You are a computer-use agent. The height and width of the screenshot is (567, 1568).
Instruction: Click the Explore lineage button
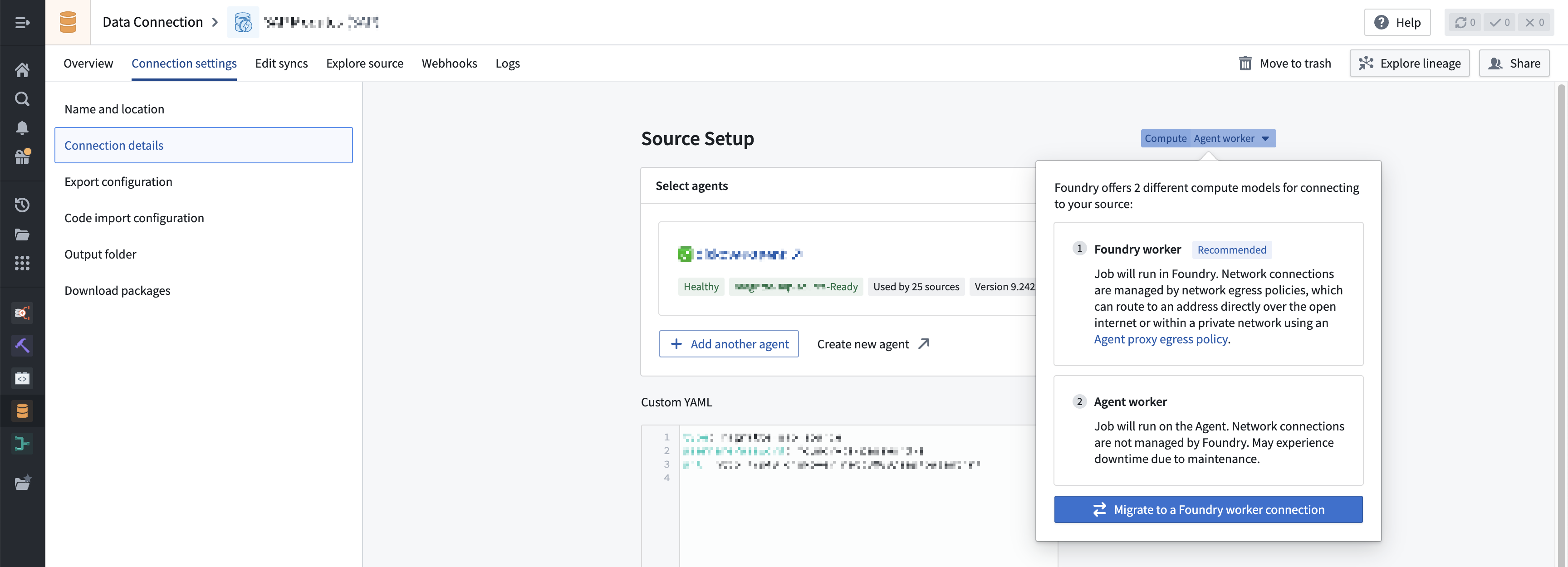pyautogui.click(x=1408, y=63)
